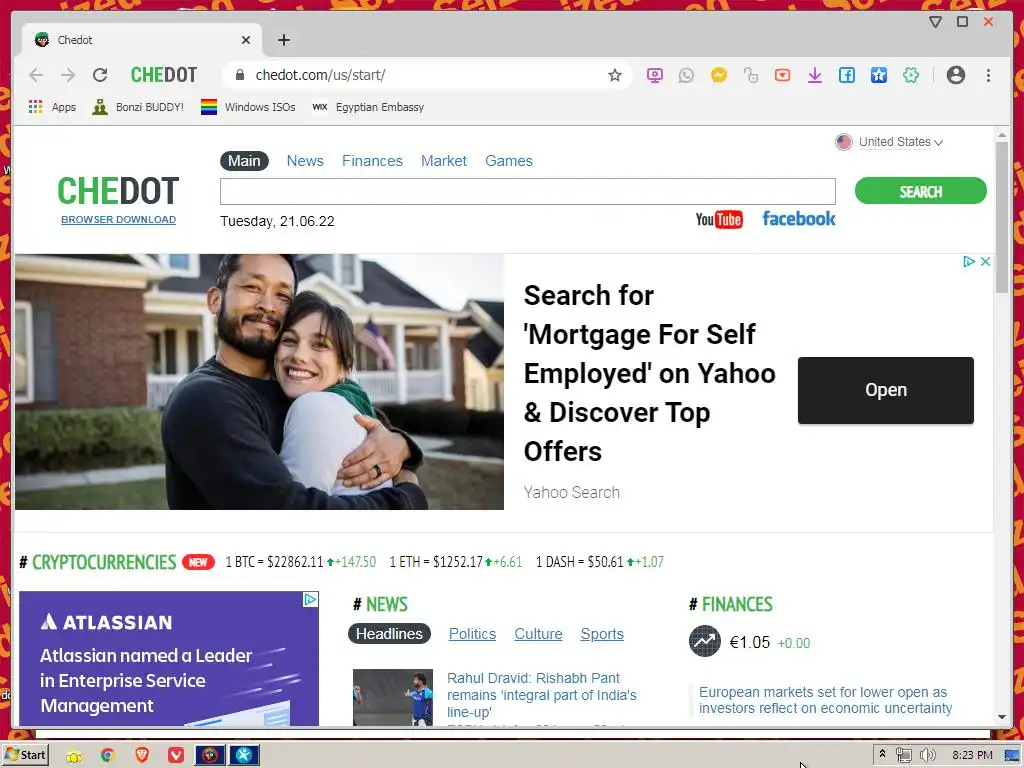Open the green puzzle extensions icon
Screen dimensions: 1024x768
point(910,75)
